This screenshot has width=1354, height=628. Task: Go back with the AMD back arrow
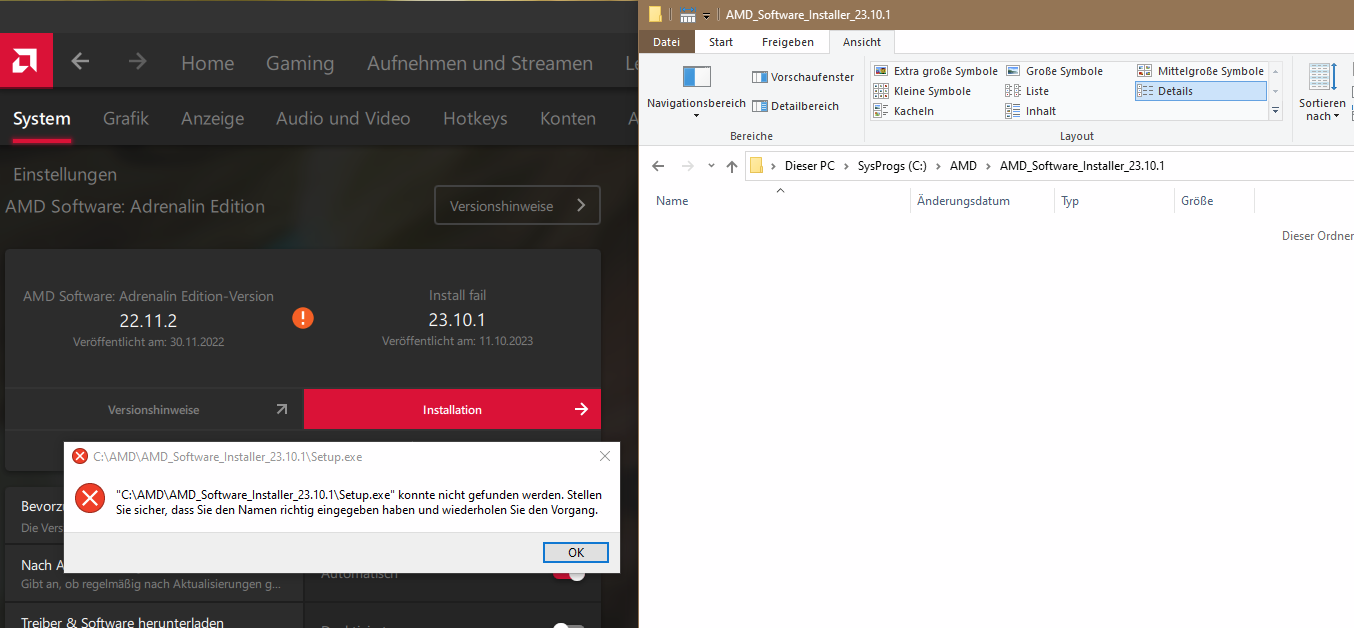(x=81, y=61)
